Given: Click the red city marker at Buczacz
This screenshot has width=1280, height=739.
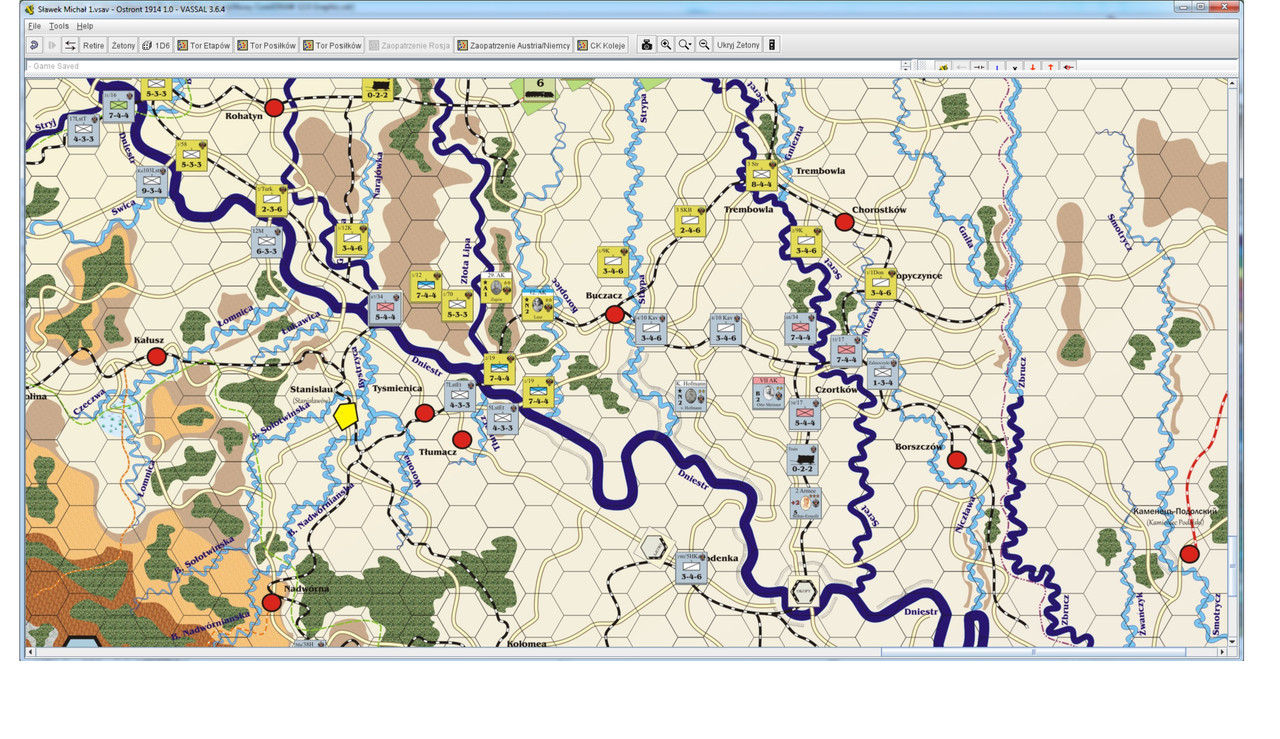Looking at the screenshot, I should click(x=615, y=314).
